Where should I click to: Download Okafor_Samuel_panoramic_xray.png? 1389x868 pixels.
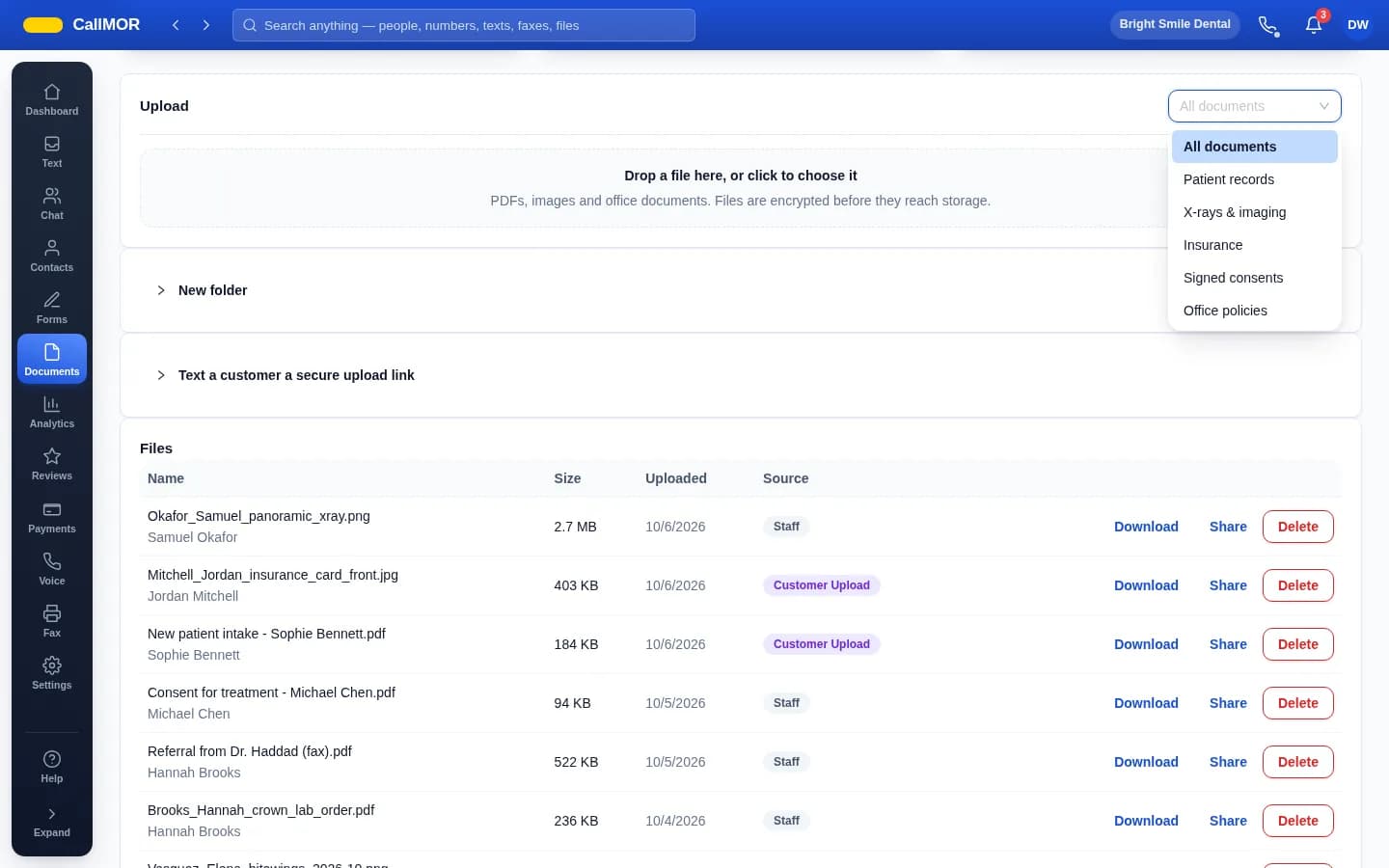1146,527
